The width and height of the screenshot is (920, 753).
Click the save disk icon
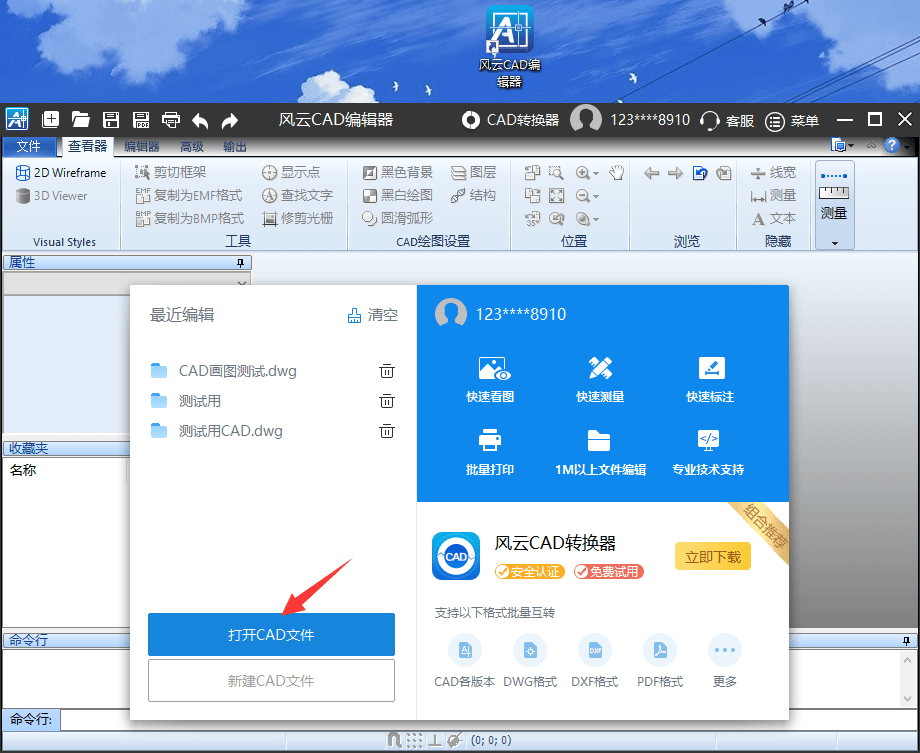(111, 120)
